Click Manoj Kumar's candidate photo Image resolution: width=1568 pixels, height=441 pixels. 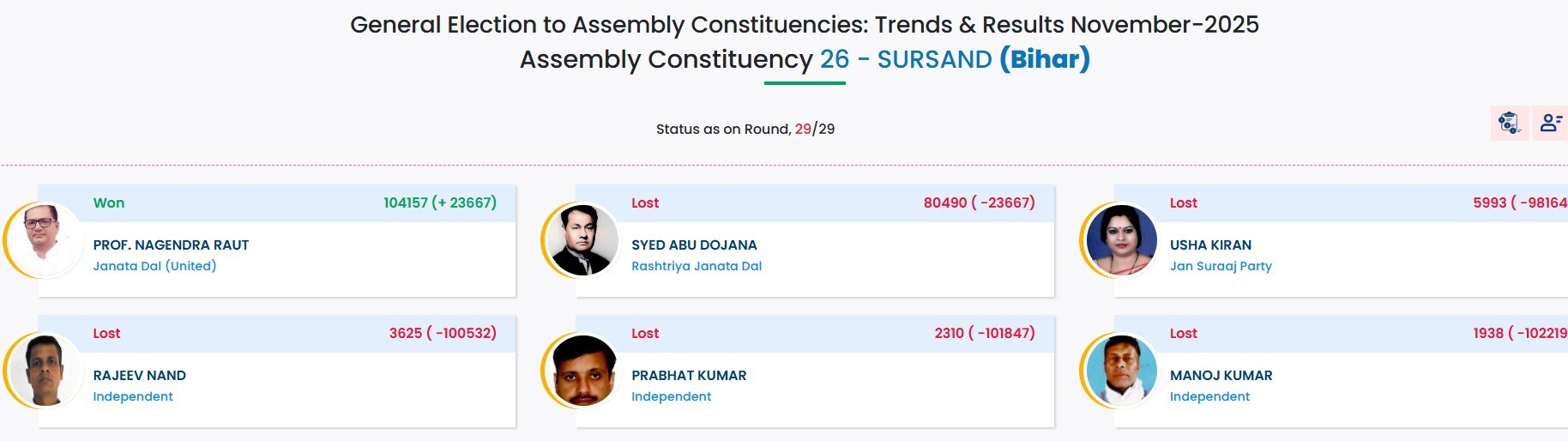(1121, 371)
